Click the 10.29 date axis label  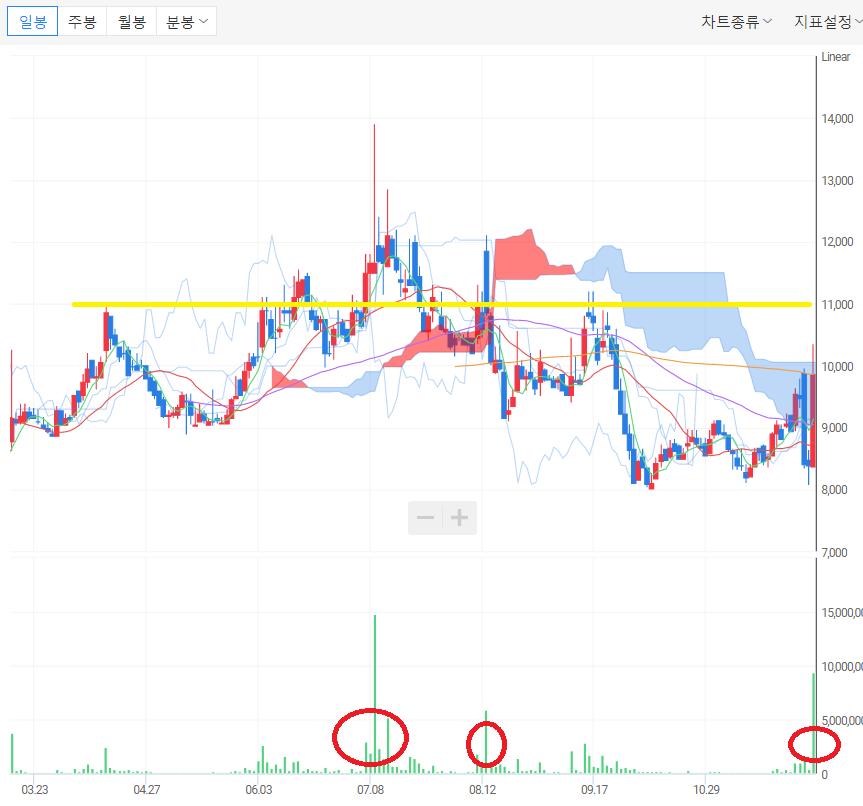click(706, 789)
